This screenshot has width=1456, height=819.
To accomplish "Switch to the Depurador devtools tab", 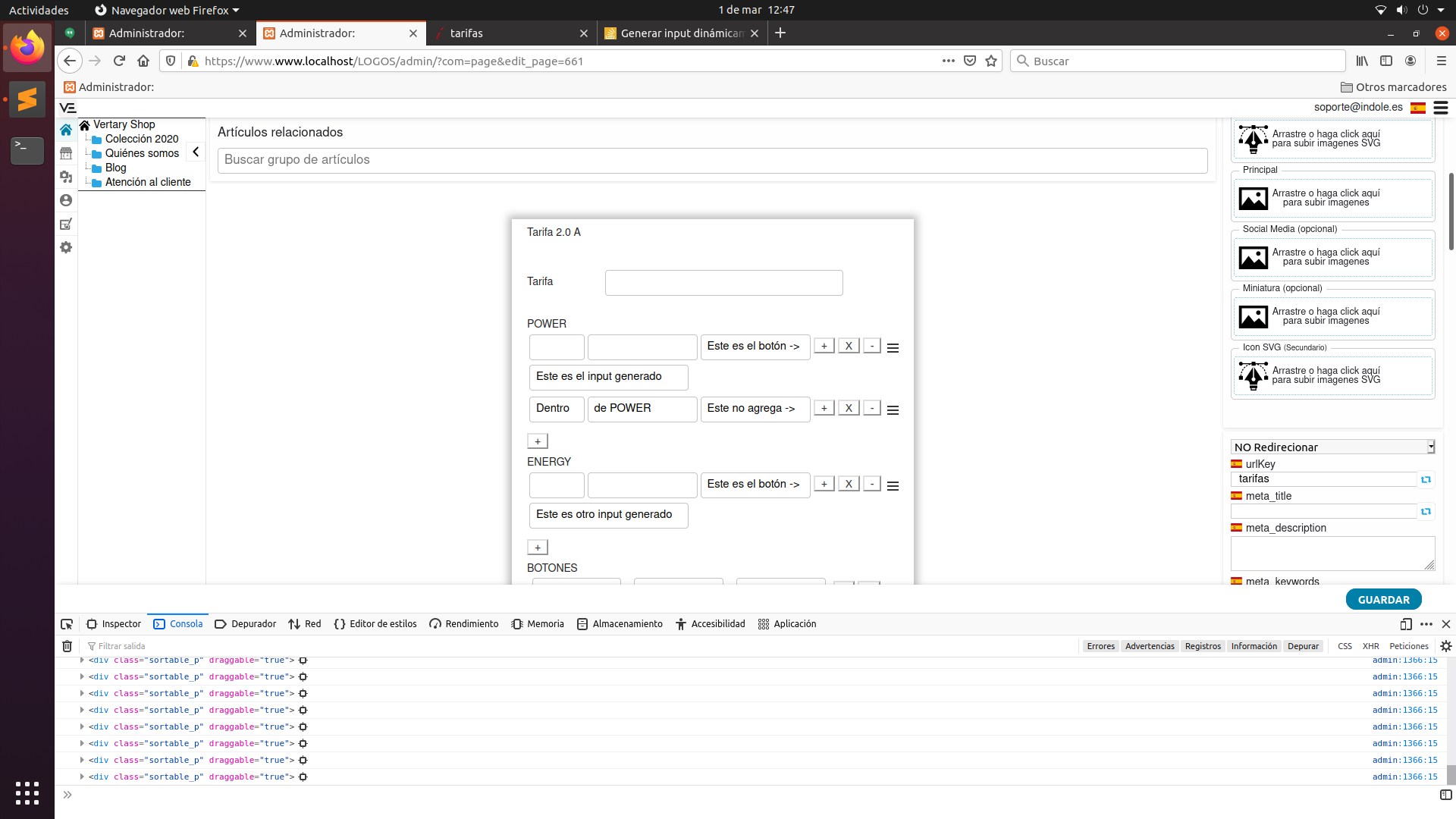I will 246,624.
